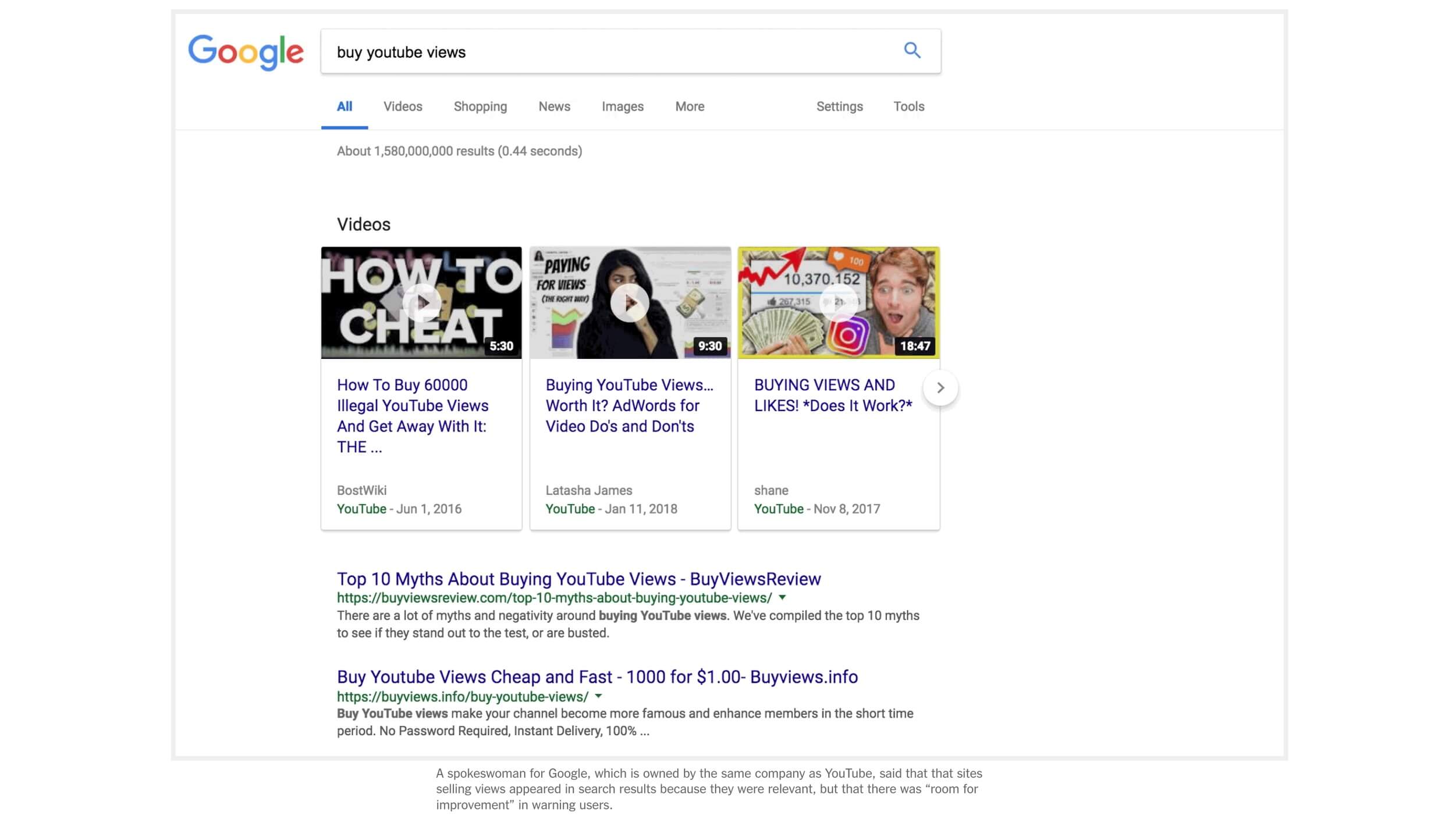Open the Tools menu

pos(909,106)
